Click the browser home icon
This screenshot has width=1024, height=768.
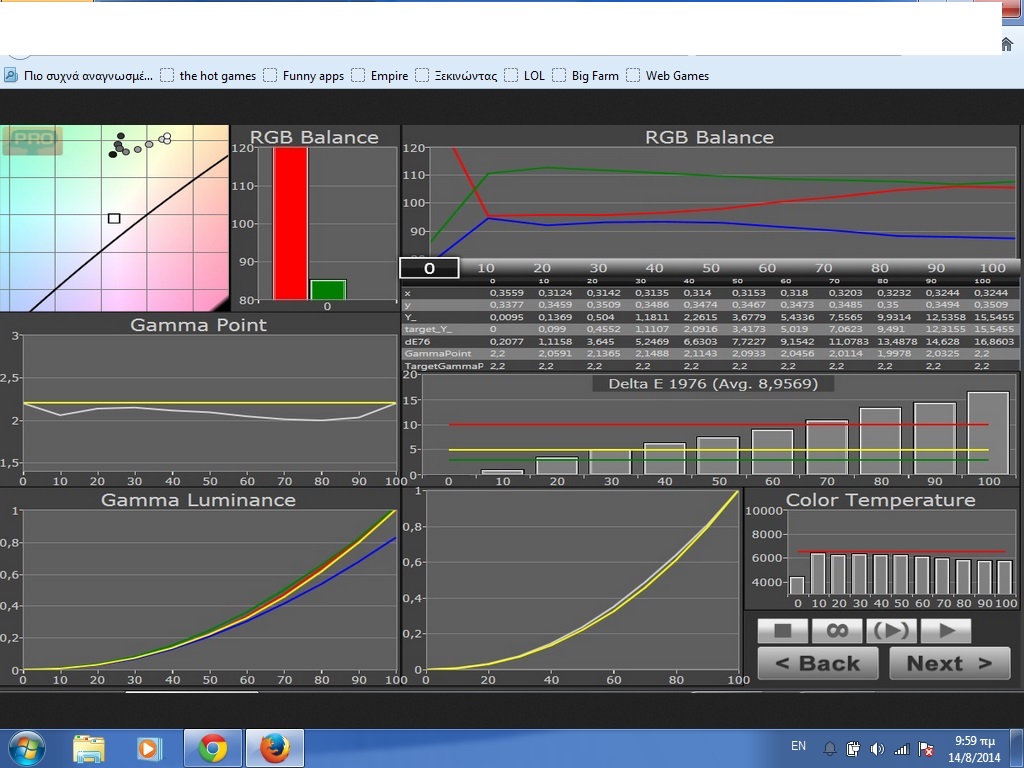pos(1007,44)
